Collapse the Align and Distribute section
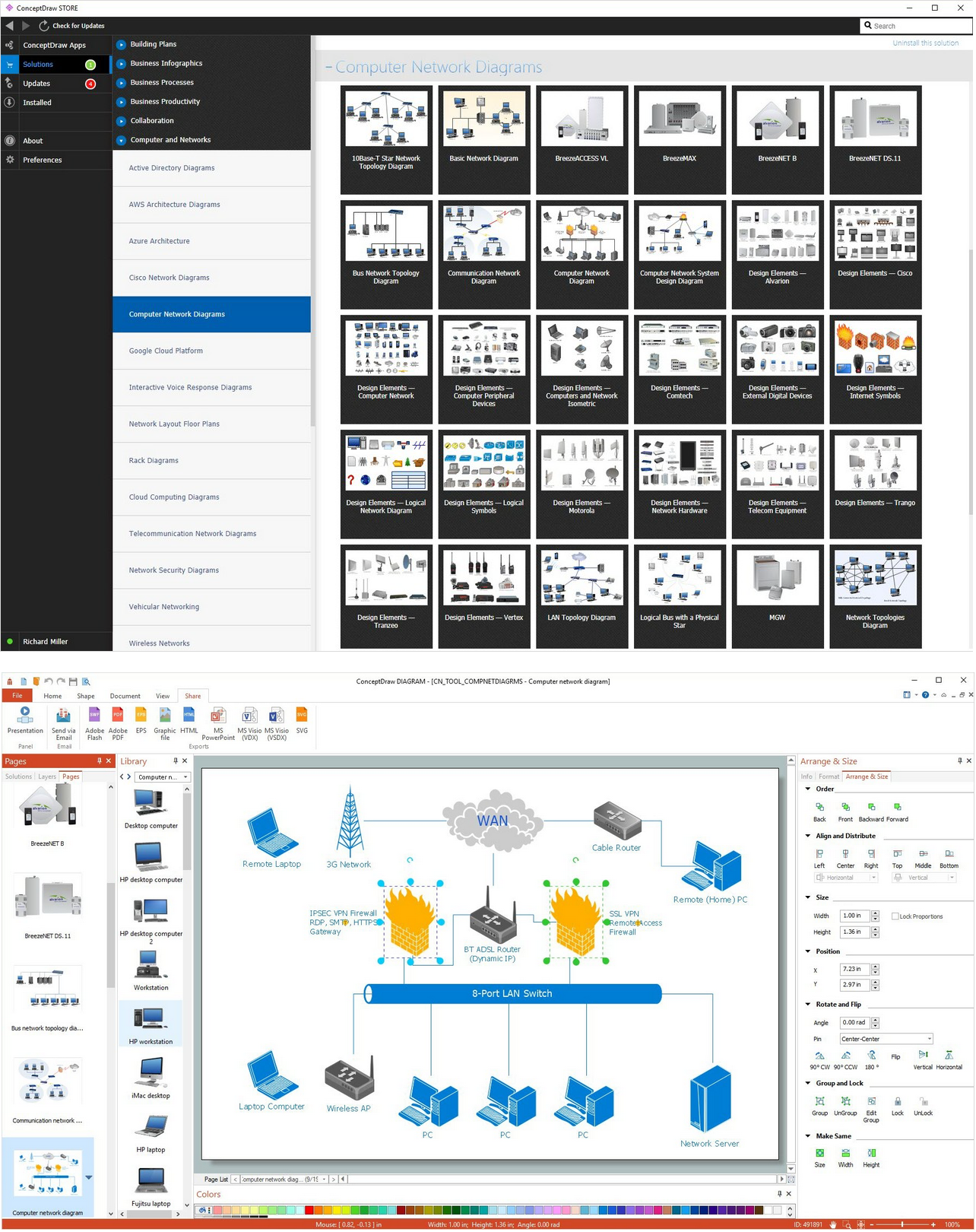 click(808, 837)
